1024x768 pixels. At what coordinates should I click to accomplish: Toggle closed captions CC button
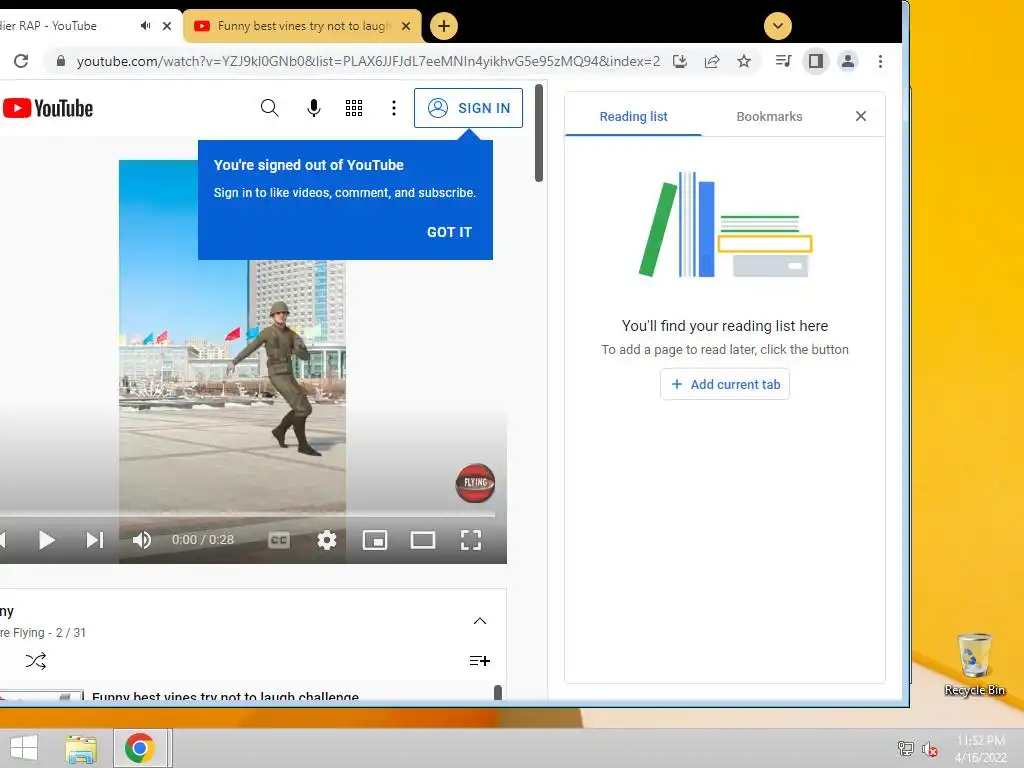coord(279,540)
